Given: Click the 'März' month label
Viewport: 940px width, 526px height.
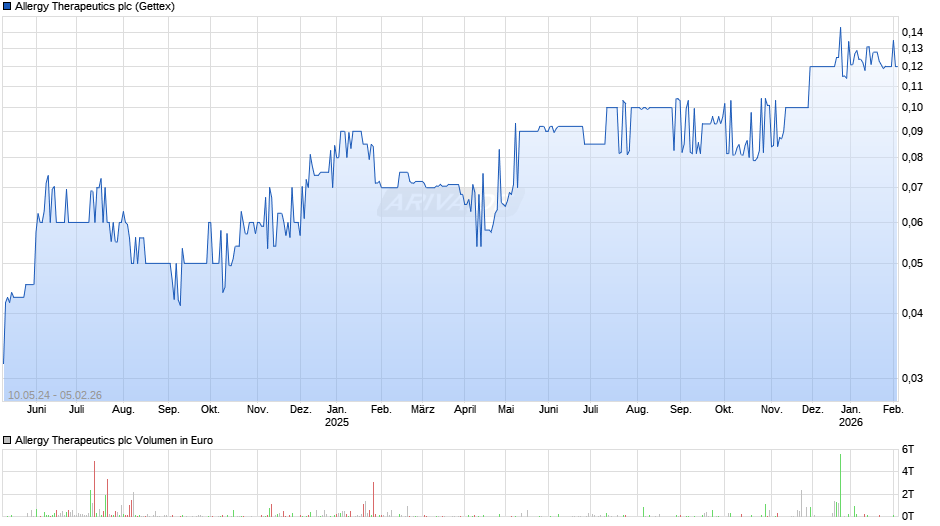Looking at the screenshot, I should pyautogui.click(x=423, y=410).
